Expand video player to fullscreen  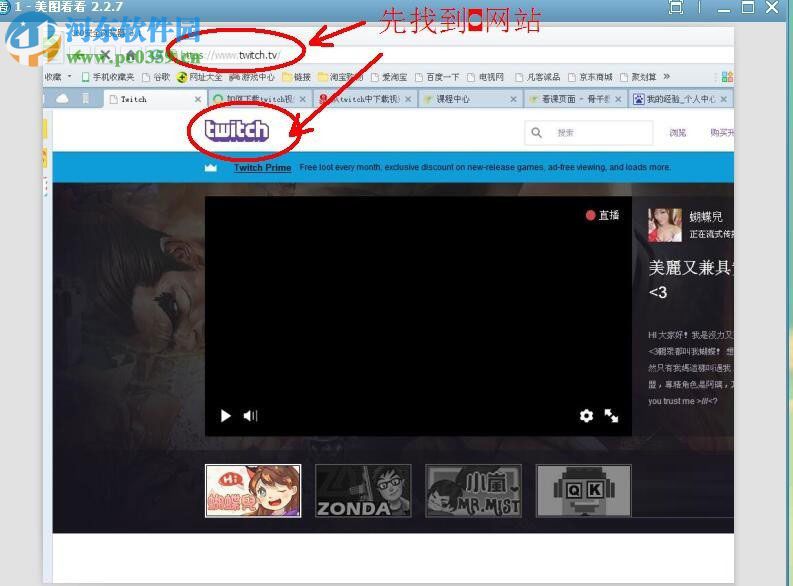pyautogui.click(x=611, y=416)
